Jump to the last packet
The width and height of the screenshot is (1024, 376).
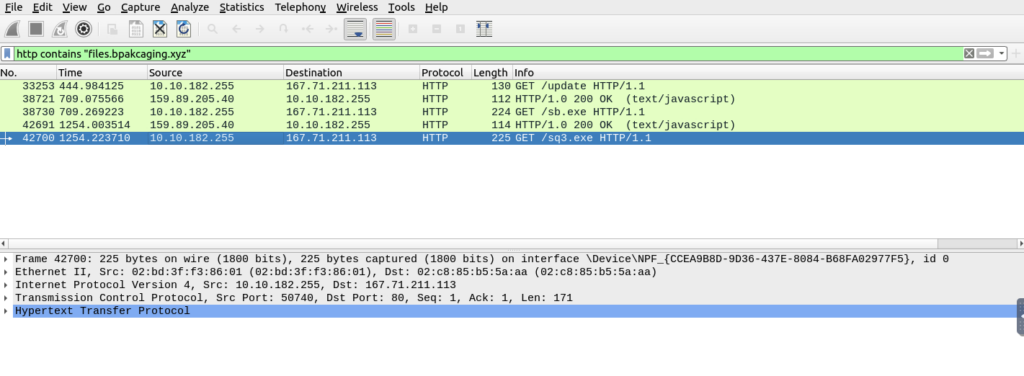click(330, 29)
